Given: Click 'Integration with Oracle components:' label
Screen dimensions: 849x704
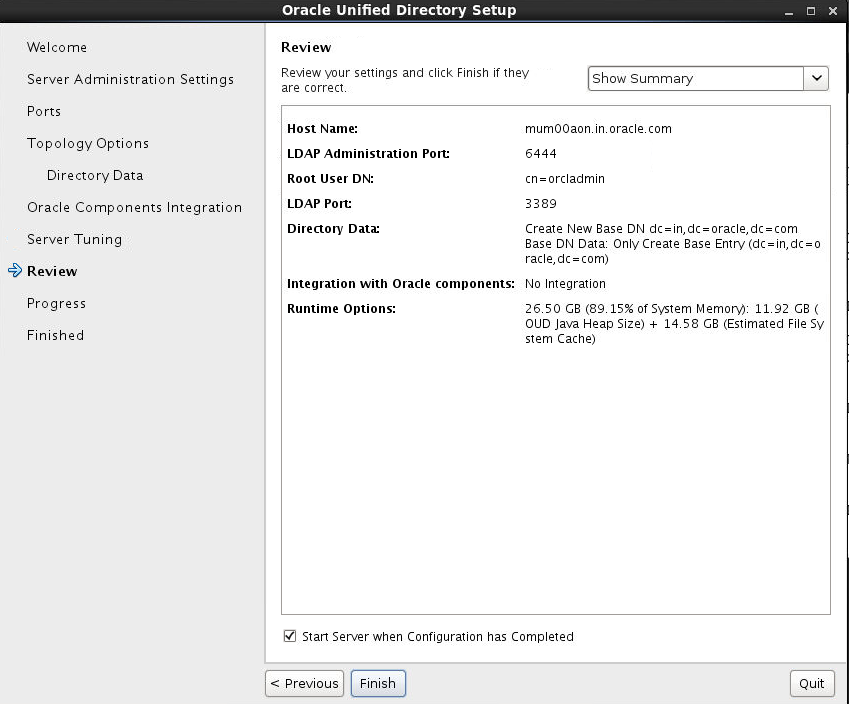Looking at the screenshot, I should point(401,284).
